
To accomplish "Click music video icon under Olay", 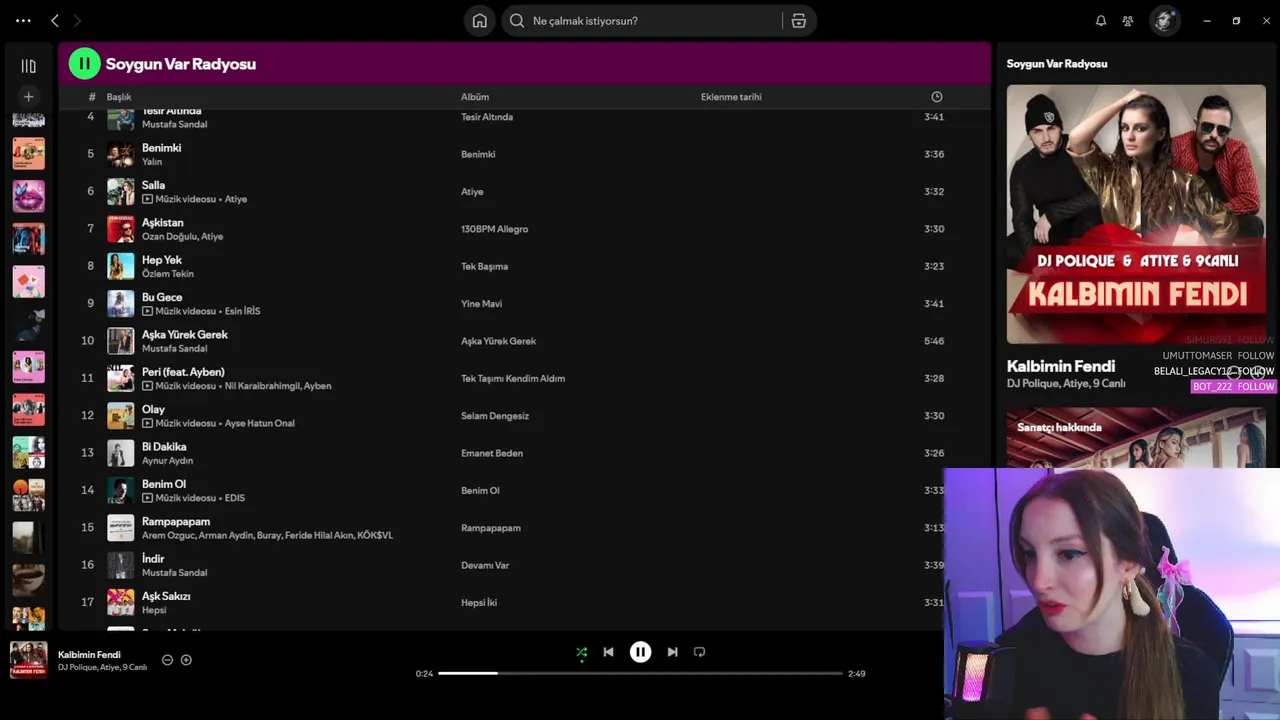I will point(147,423).
